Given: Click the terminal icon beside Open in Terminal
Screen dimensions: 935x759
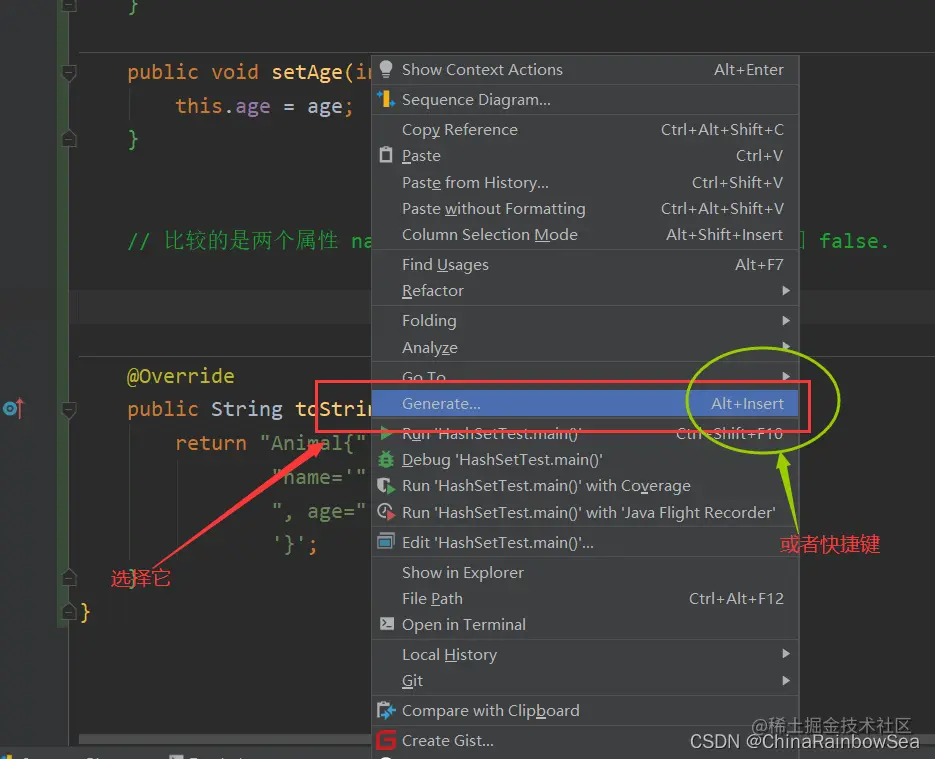Looking at the screenshot, I should [x=386, y=624].
